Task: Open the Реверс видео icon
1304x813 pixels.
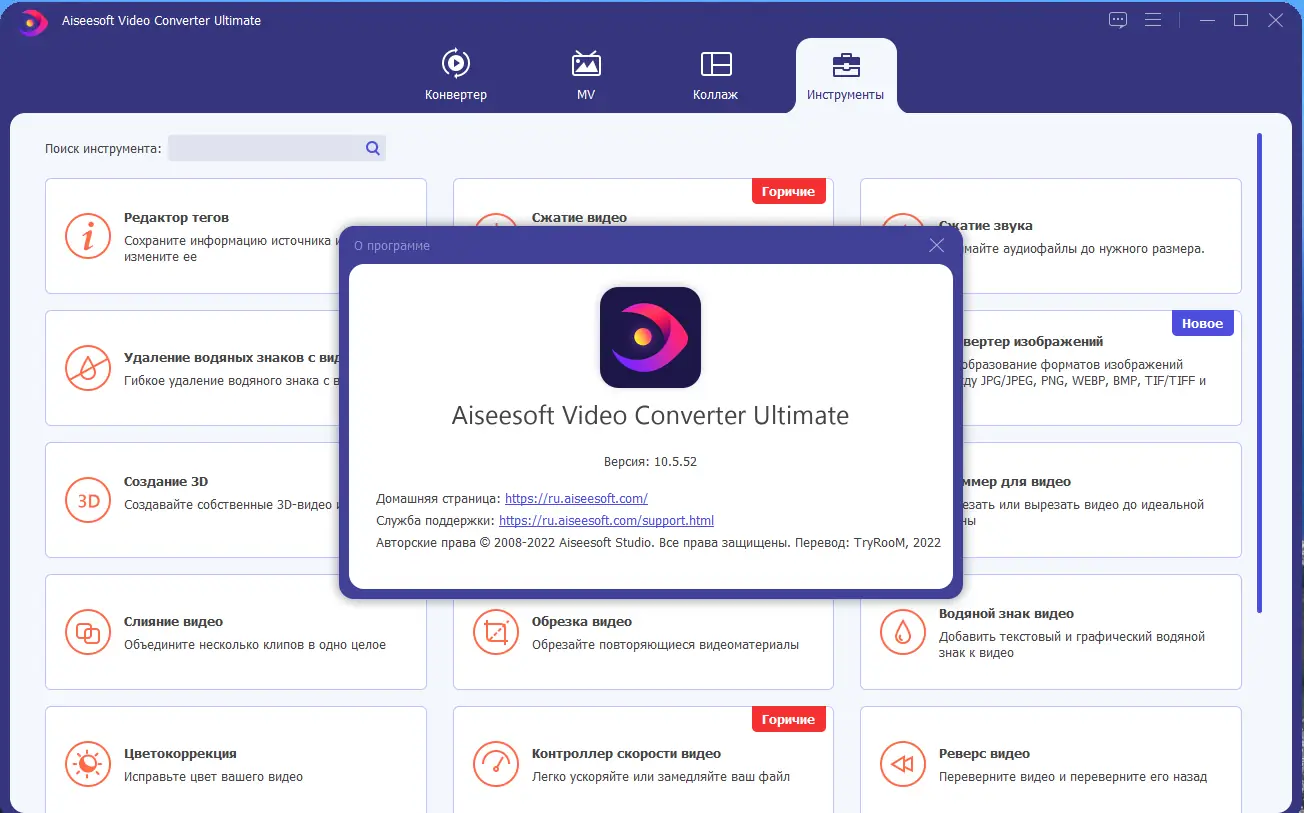Action: pos(903,764)
